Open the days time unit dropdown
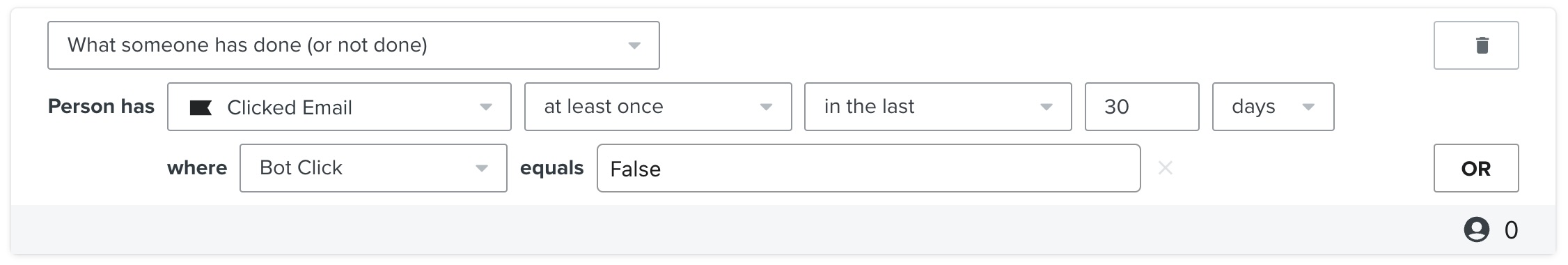 pyautogui.click(x=1273, y=107)
